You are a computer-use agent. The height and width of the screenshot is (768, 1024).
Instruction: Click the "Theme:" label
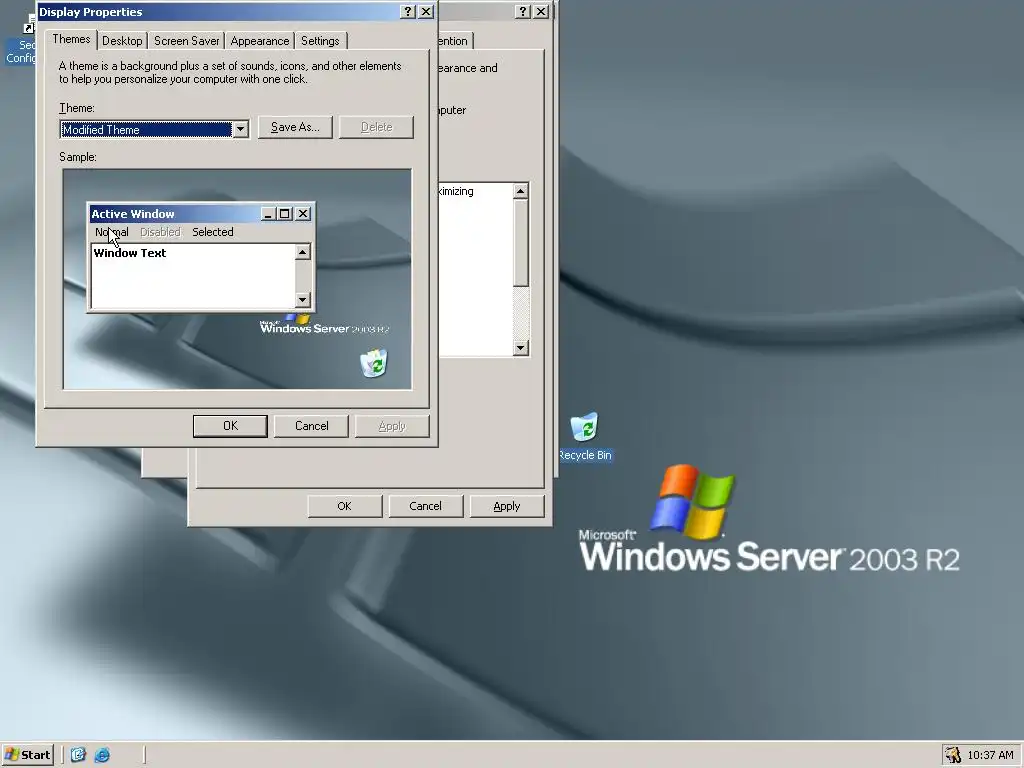pyautogui.click(x=76, y=108)
